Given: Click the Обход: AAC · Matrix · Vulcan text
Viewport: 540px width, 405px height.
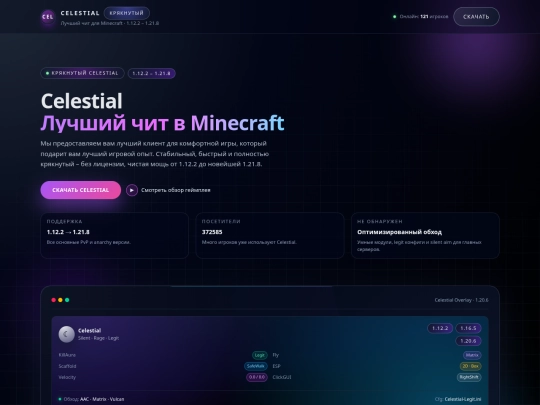Looking at the screenshot, I should (x=94, y=399).
